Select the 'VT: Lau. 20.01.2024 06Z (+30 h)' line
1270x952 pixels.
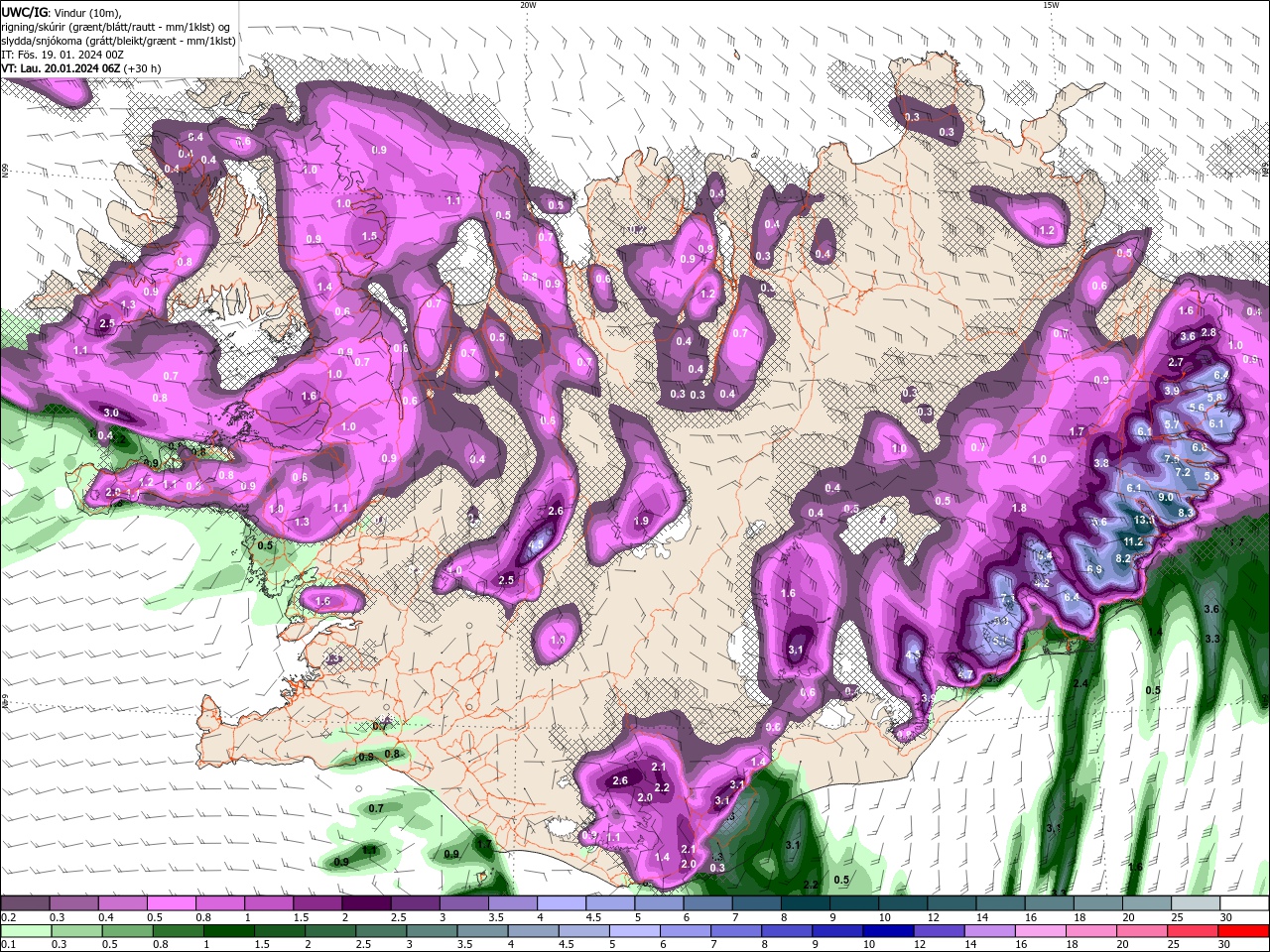81,68
